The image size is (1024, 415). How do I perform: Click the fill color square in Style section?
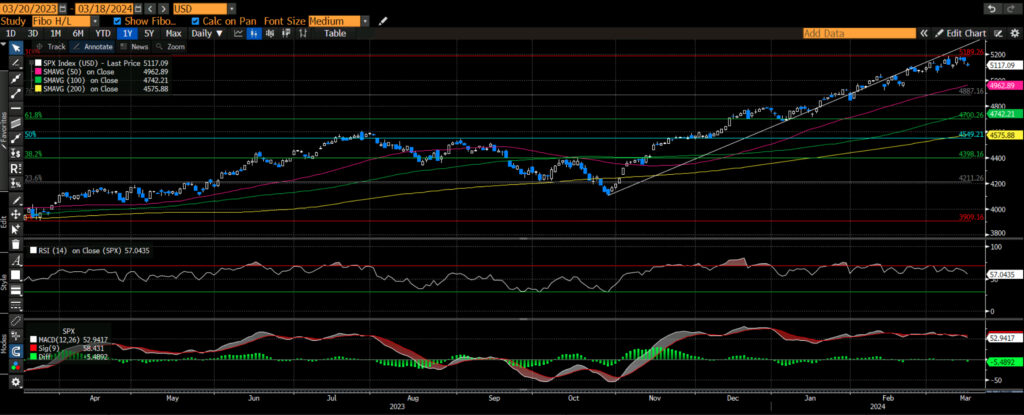click(15, 276)
